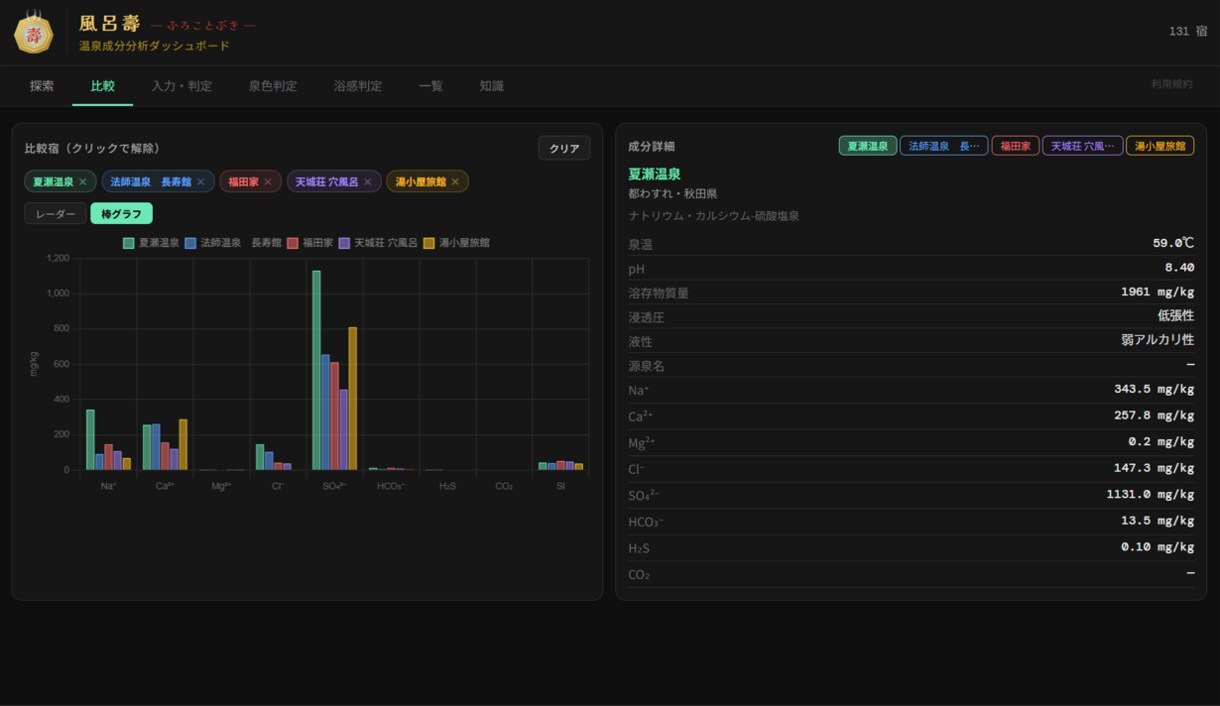Remove 福田家 from comparison with ×
The image size is (1220, 706).
(x=267, y=182)
